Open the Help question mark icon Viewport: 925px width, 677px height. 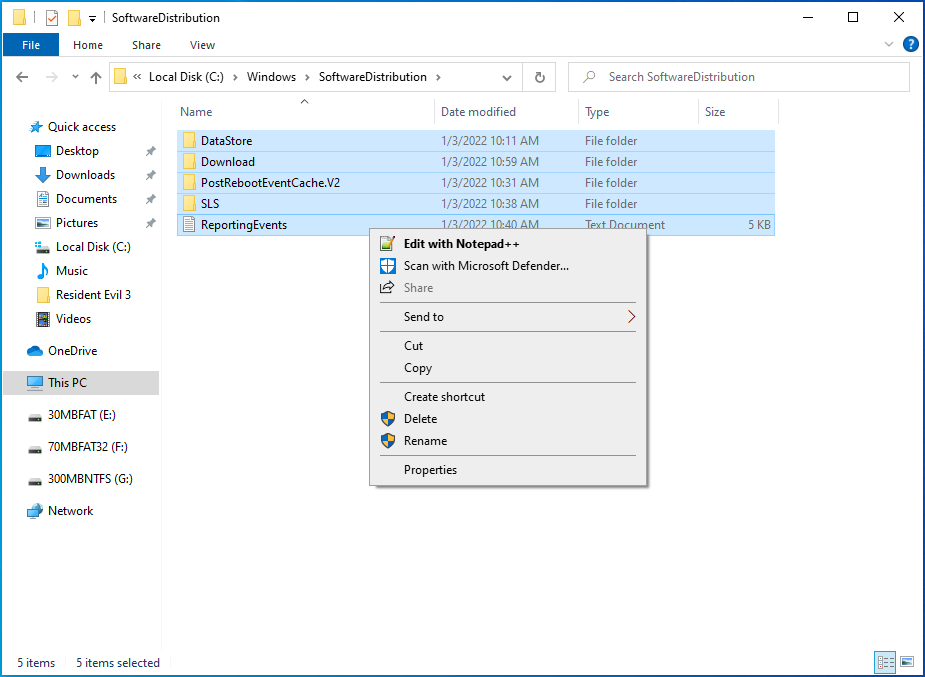(x=910, y=44)
